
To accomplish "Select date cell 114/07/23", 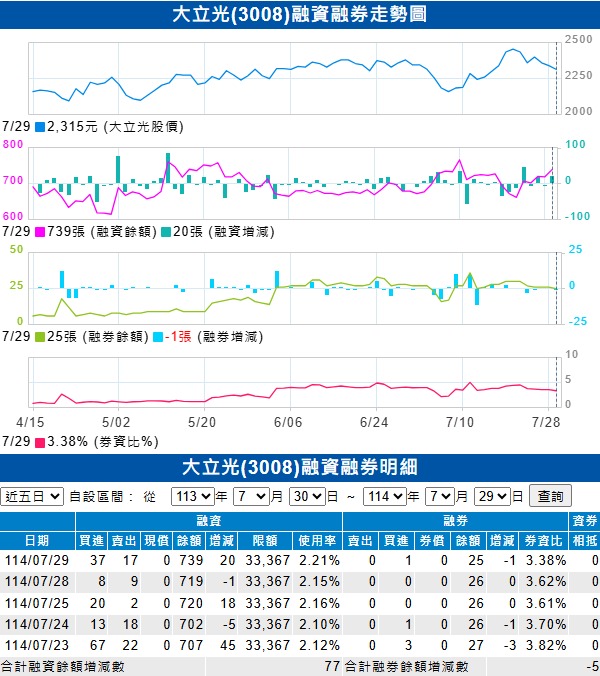I will click(37, 645).
